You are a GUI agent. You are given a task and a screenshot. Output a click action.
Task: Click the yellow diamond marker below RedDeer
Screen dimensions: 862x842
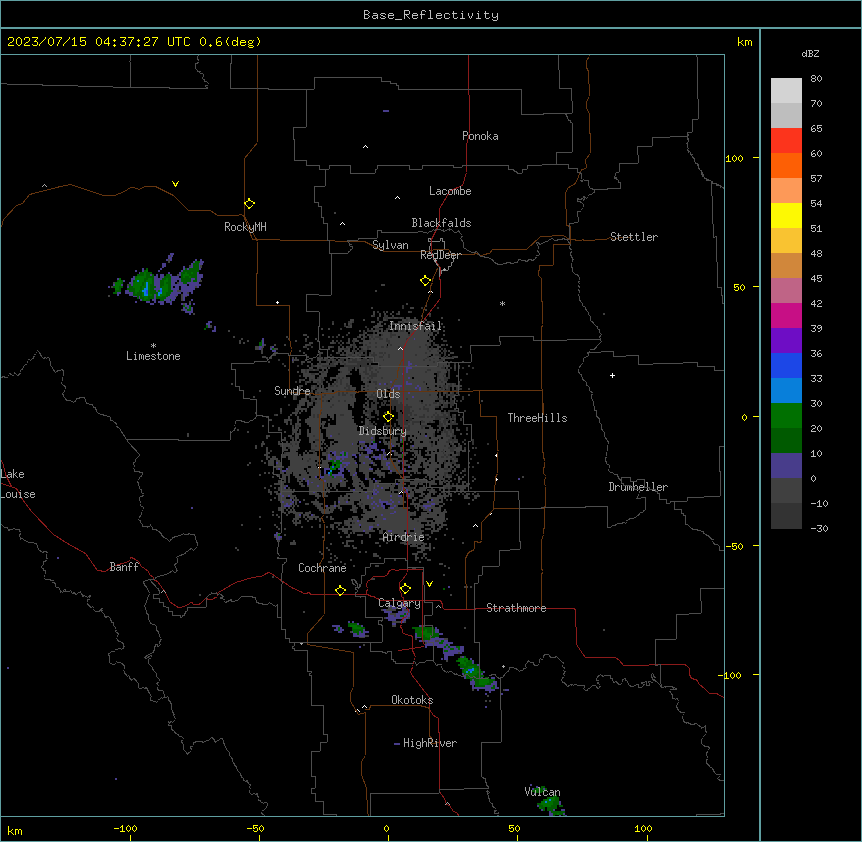426,281
